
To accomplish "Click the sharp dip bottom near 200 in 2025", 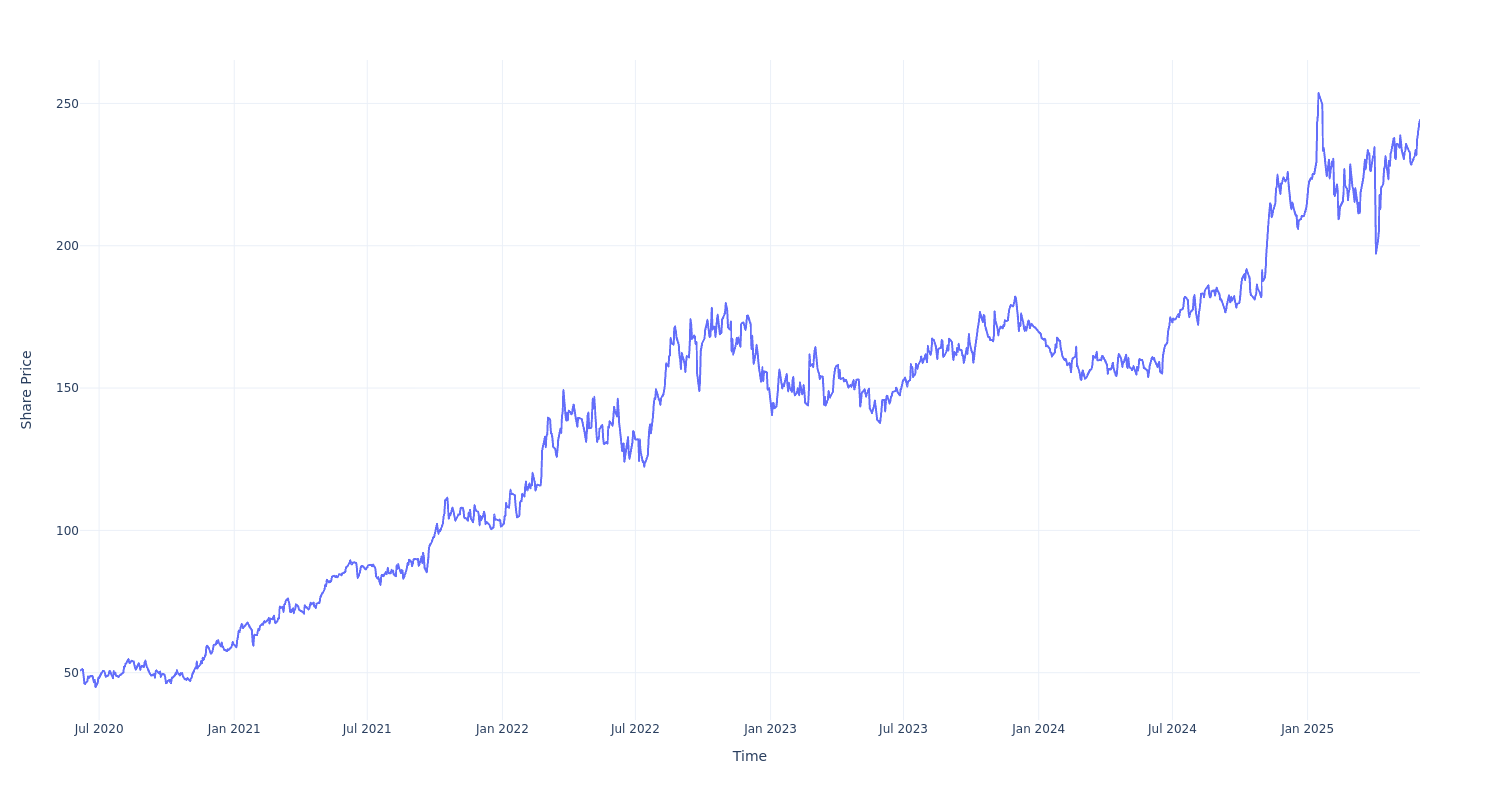I will click(1376, 253).
